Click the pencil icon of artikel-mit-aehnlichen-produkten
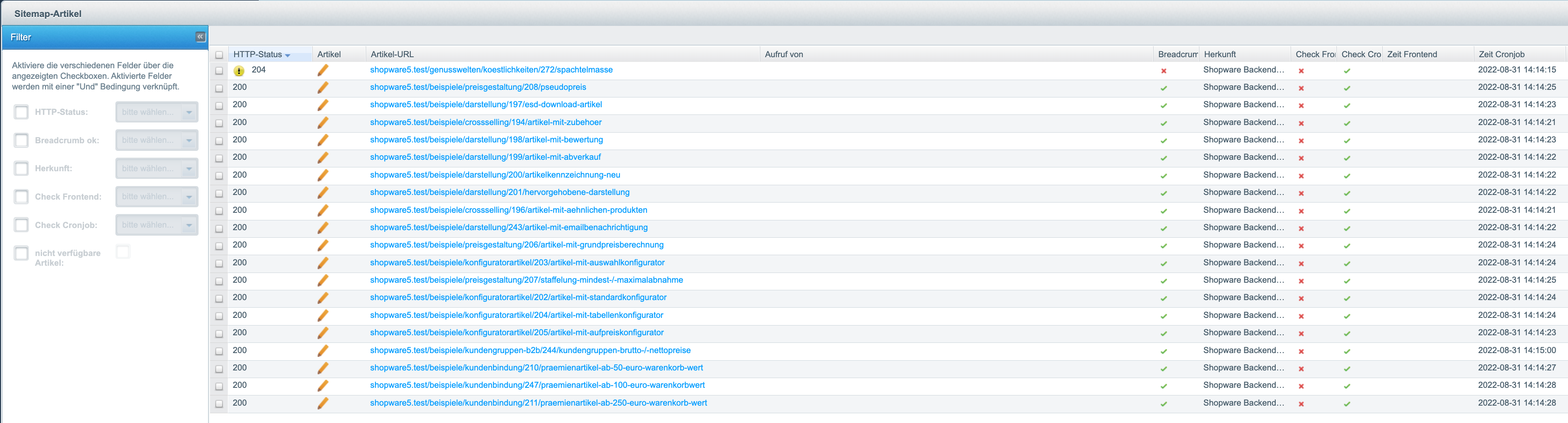This screenshot has height=423, width=1568. (323, 210)
